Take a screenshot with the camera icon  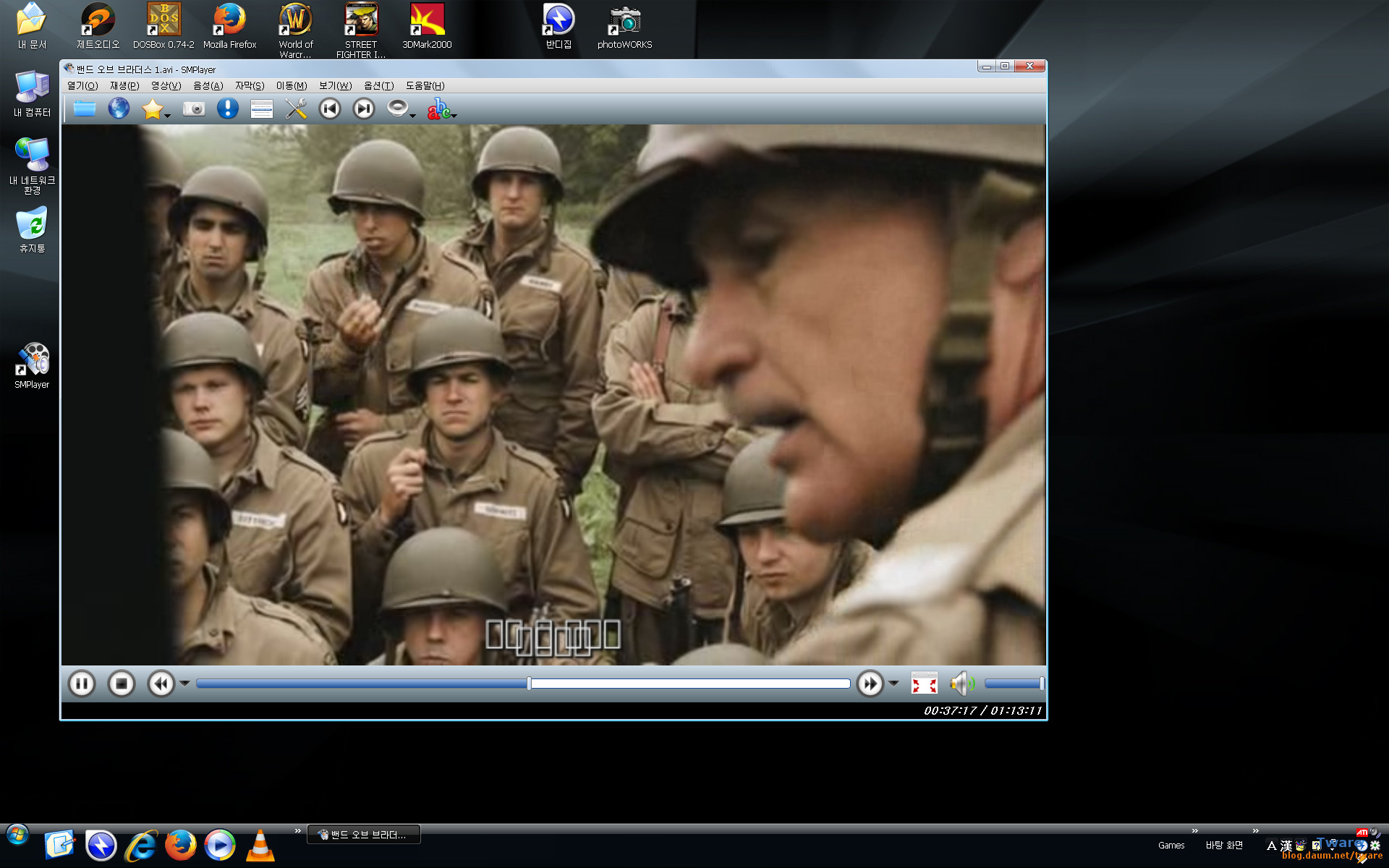tap(193, 109)
